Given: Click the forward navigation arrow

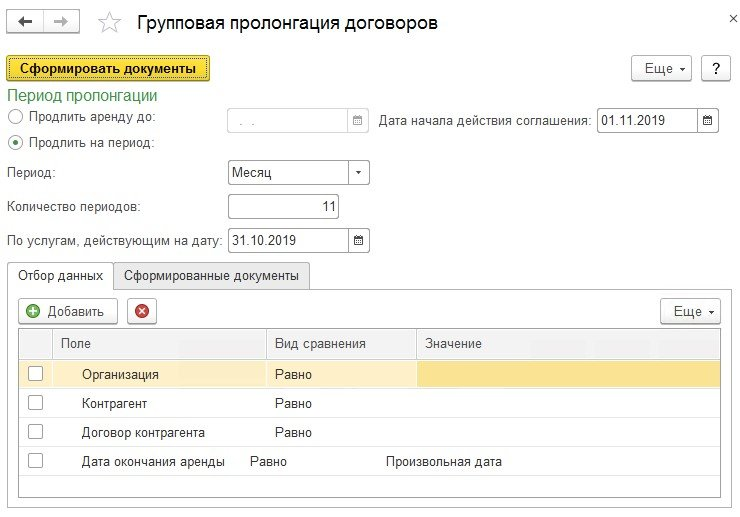Looking at the screenshot, I should tap(61, 22).
